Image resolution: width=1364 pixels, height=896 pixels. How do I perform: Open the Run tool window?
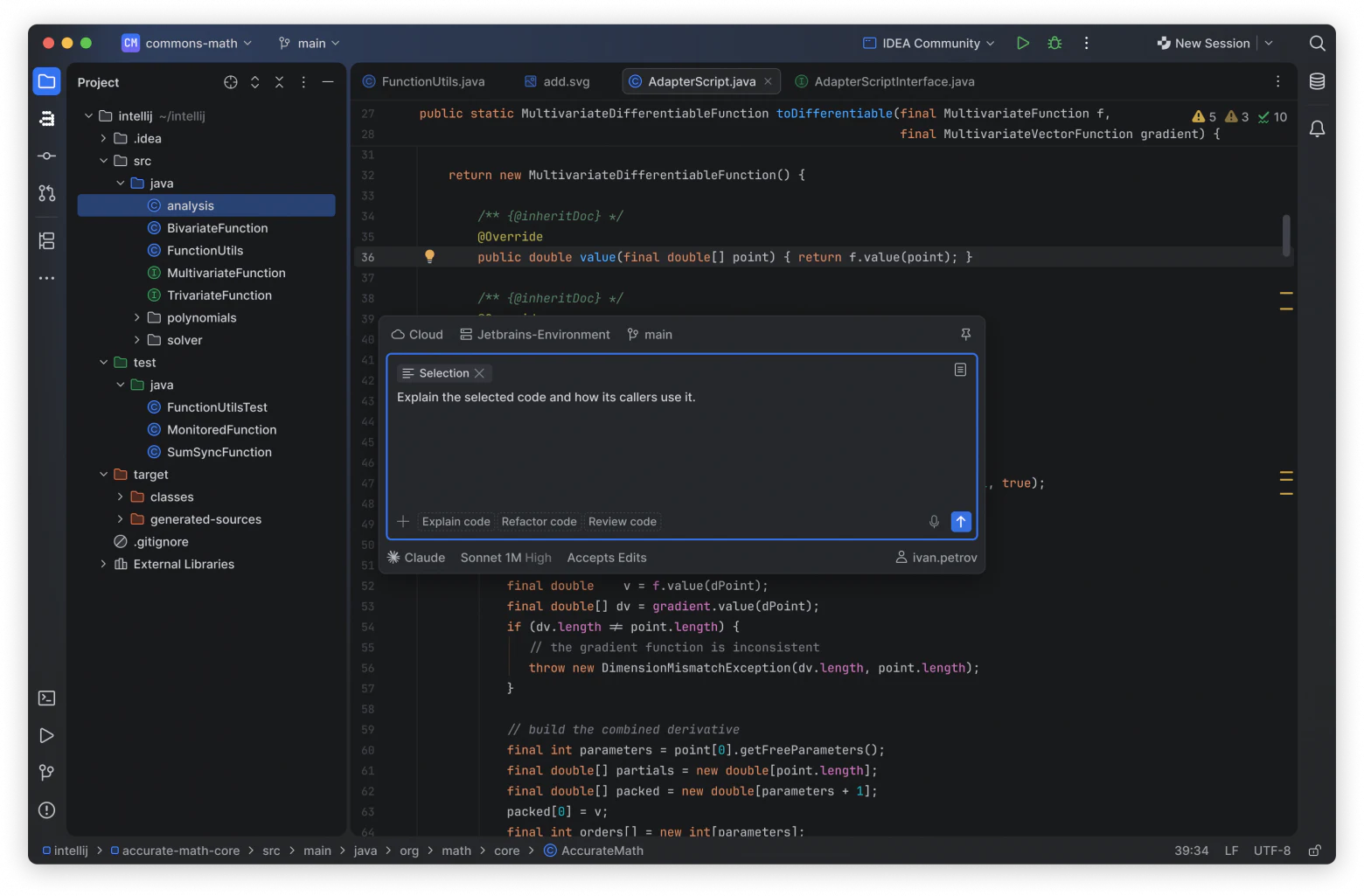pos(46,735)
